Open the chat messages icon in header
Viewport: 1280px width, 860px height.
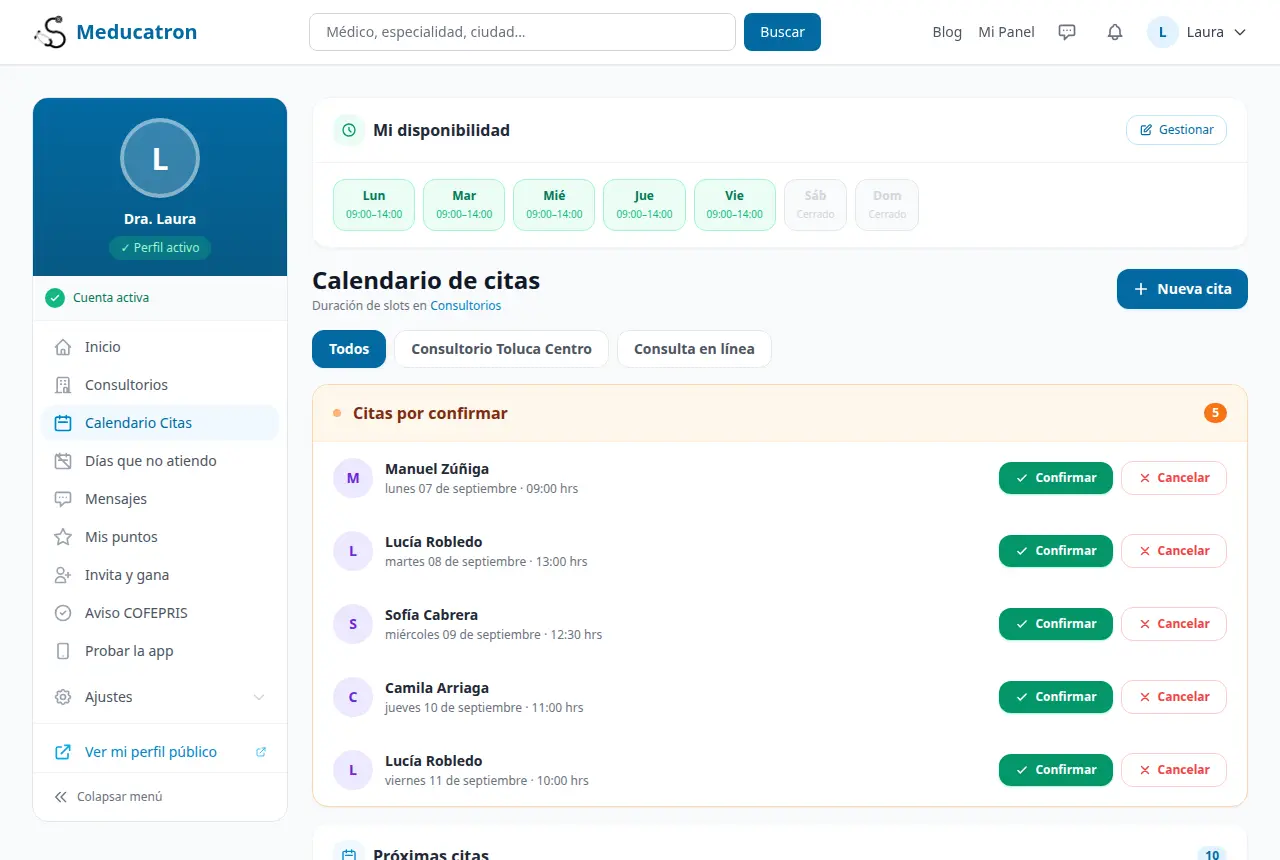point(1067,32)
